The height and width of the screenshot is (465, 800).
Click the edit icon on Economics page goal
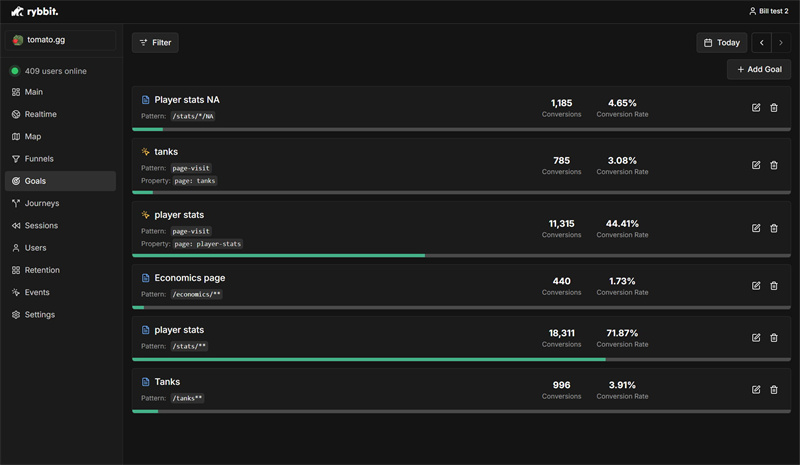(756, 286)
